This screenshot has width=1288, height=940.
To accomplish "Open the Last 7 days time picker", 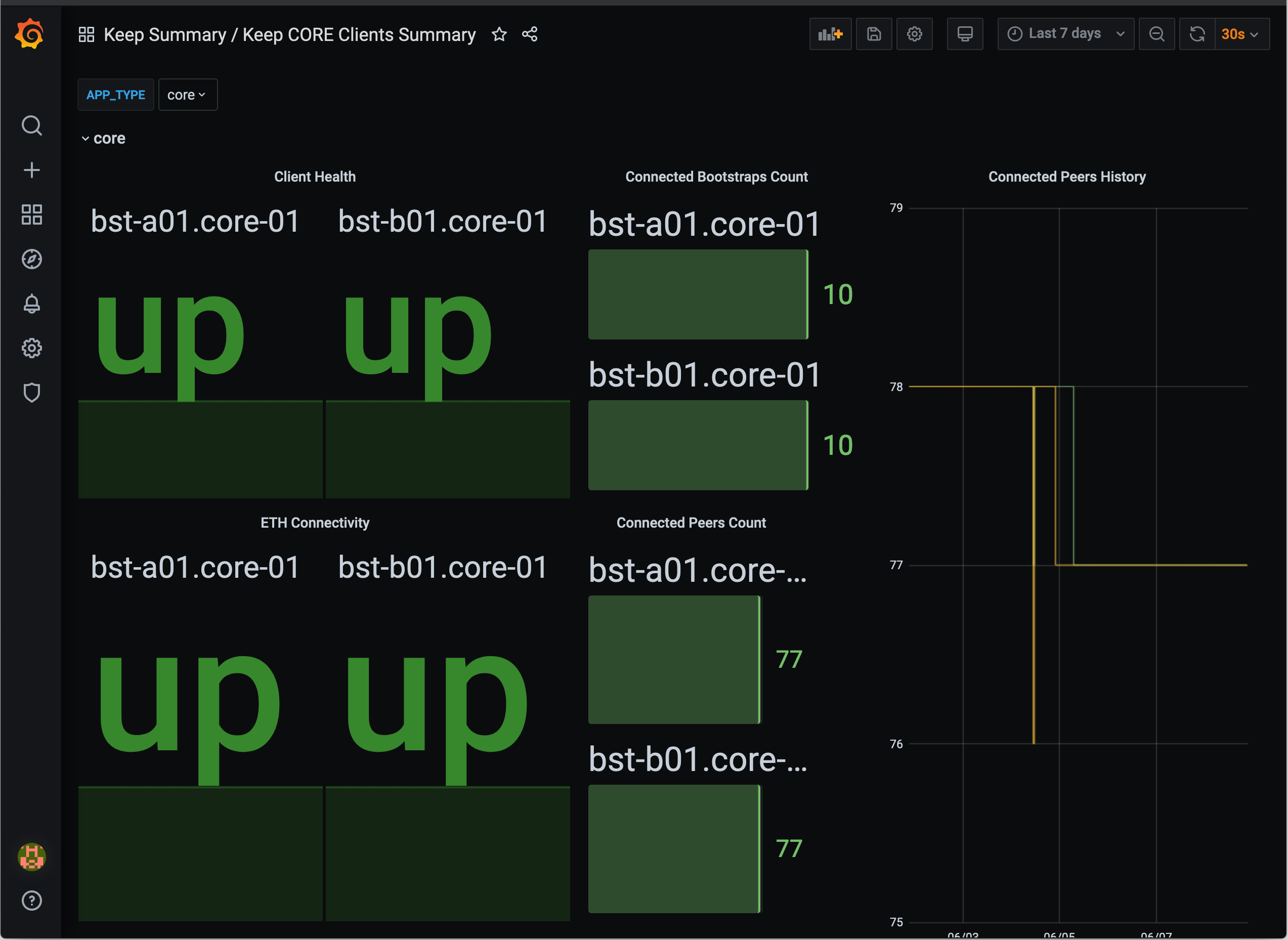I will click(x=1064, y=34).
